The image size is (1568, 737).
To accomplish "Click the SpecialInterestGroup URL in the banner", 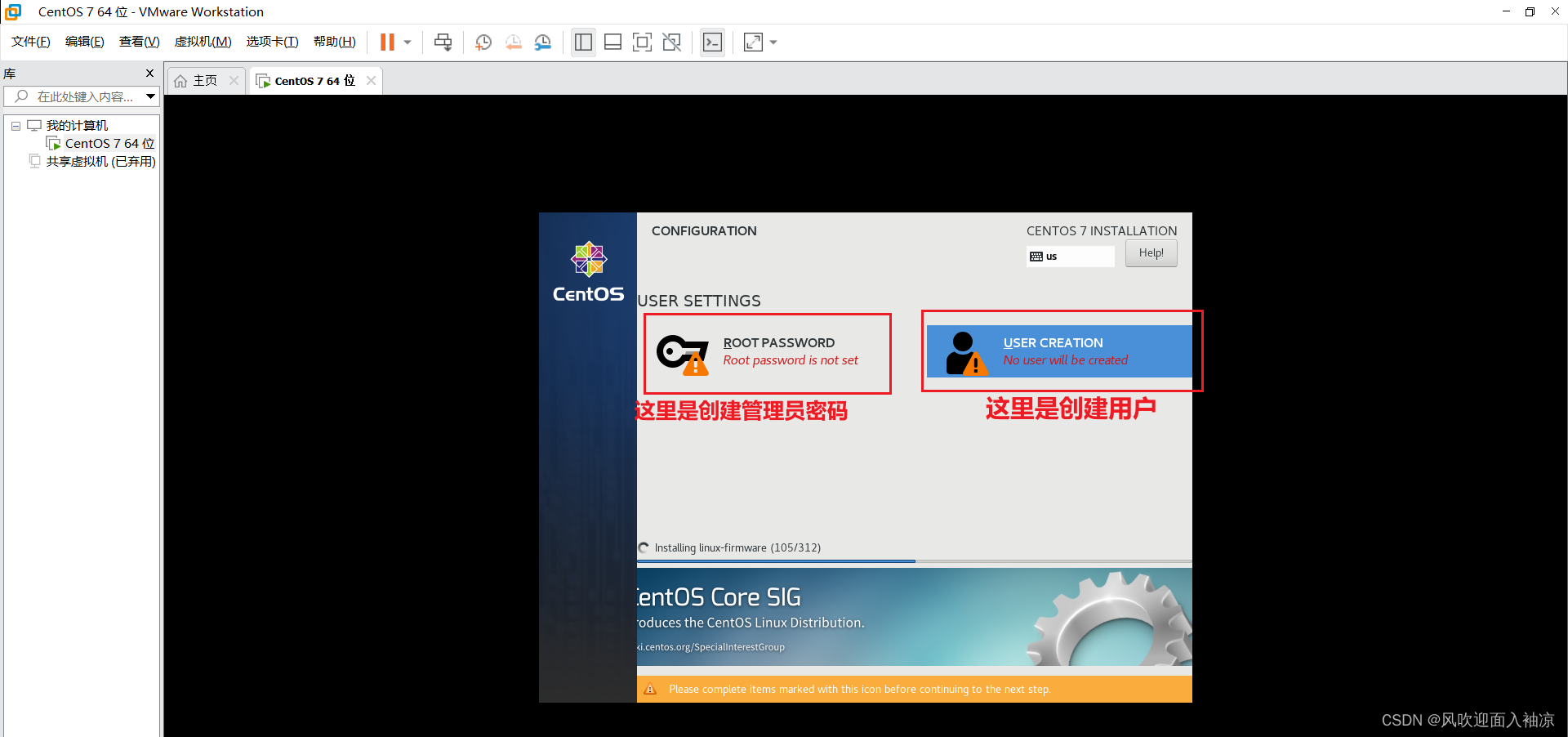I will pyautogui.click(x=710, y=647).
